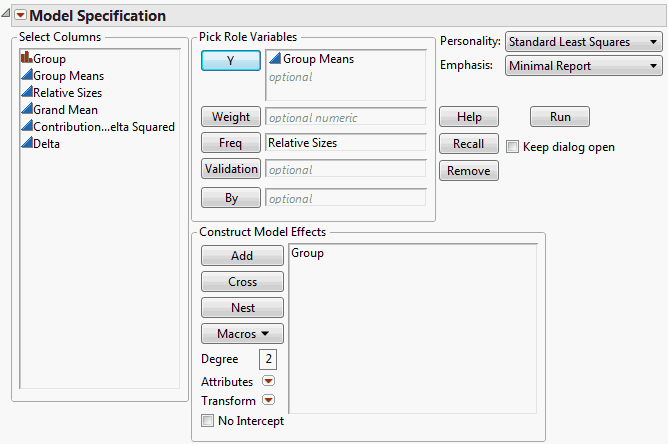Click the Recall button
This screenshot has width=668, height=444.
pos(468,144)
